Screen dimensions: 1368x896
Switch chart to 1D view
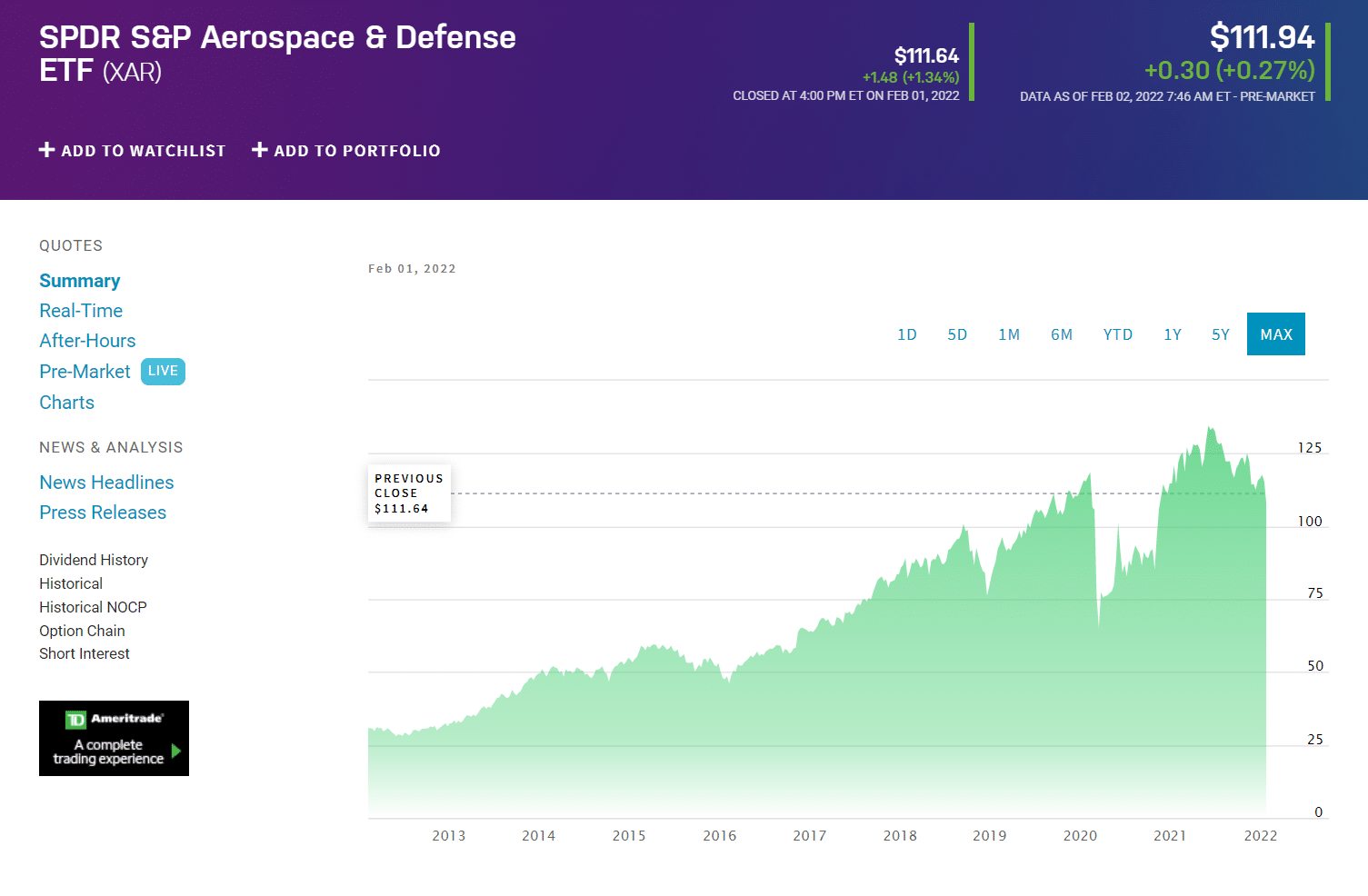(x=906, y=334)
